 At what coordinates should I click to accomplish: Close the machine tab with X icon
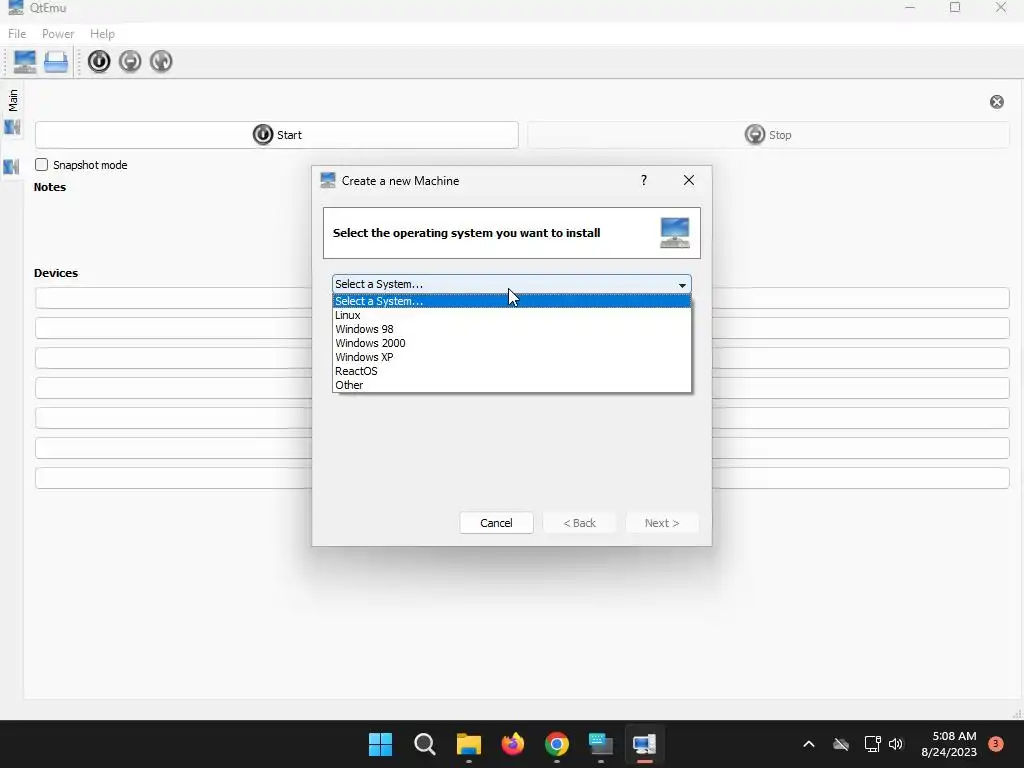[997, 102]
